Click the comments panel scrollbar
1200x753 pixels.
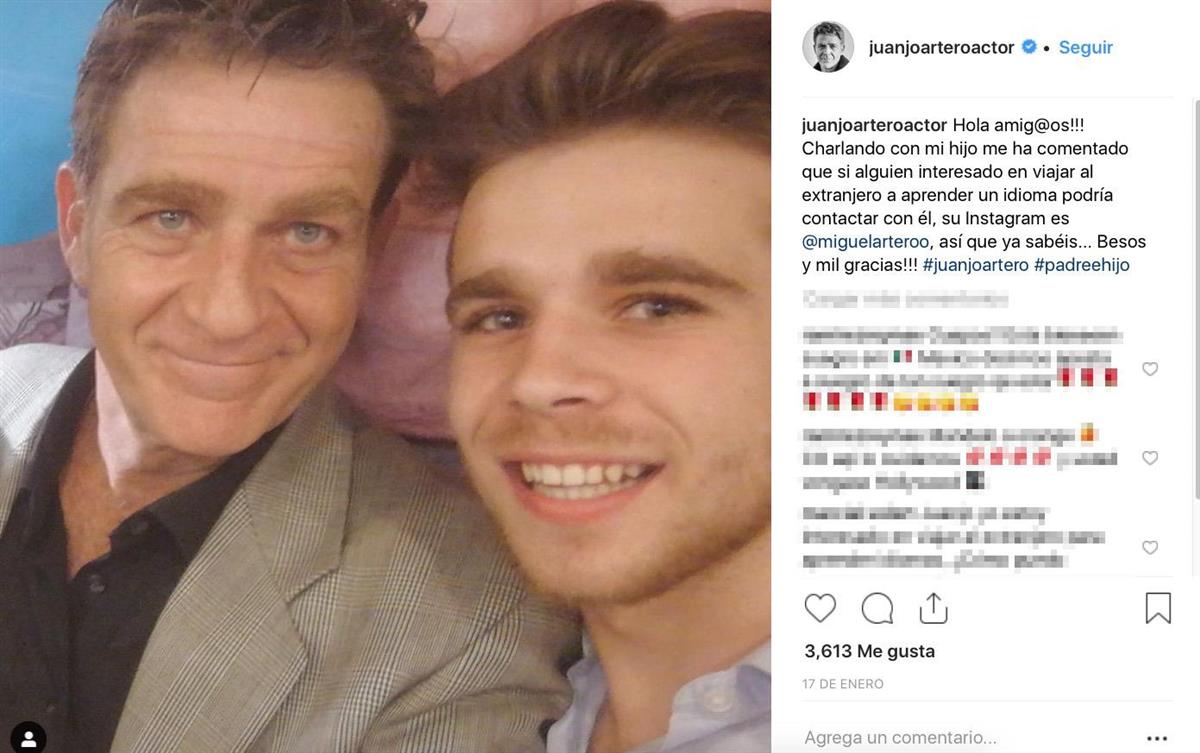(1196, 300)
